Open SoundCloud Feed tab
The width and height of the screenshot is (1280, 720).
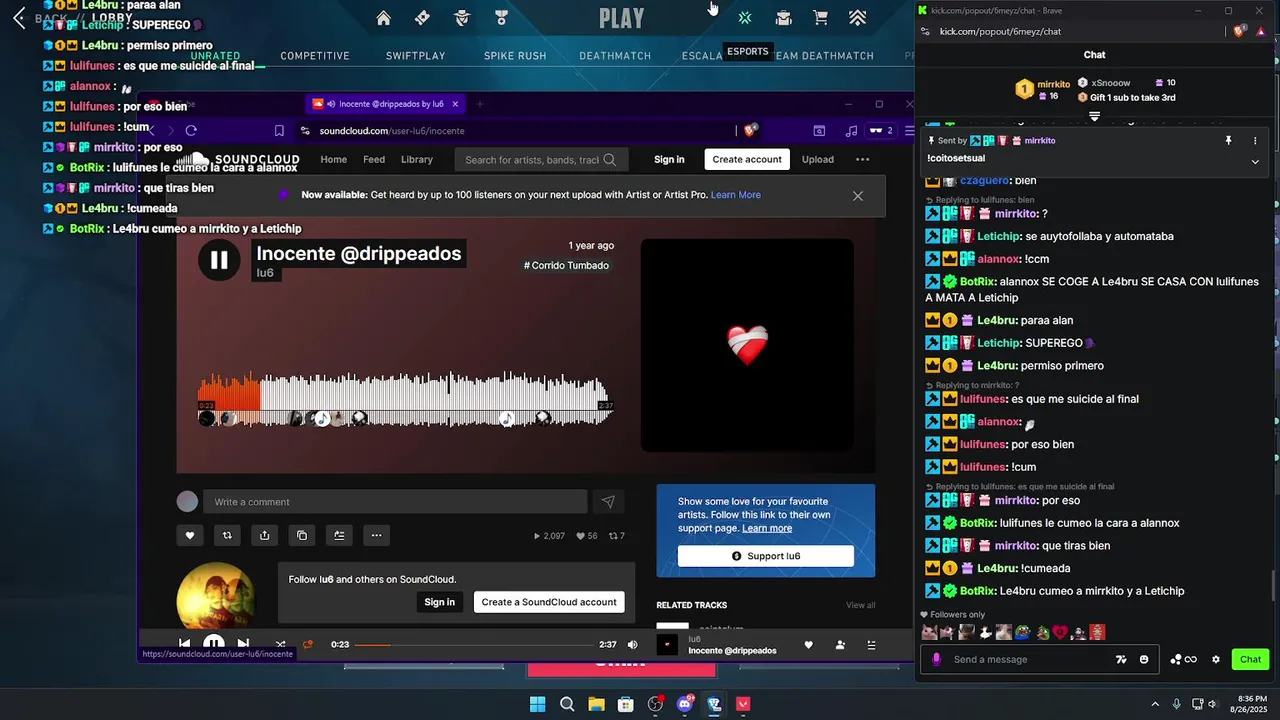[374, 159]
